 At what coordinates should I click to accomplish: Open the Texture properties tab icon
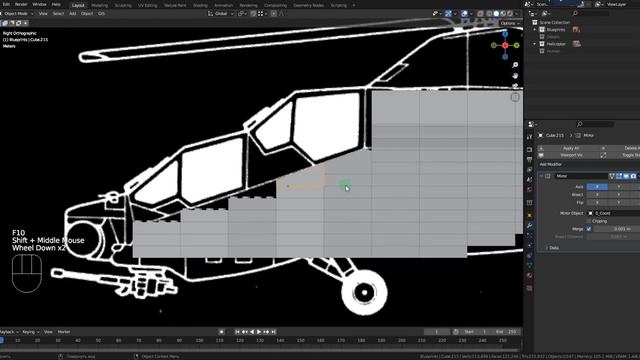(x=529, y=288)
